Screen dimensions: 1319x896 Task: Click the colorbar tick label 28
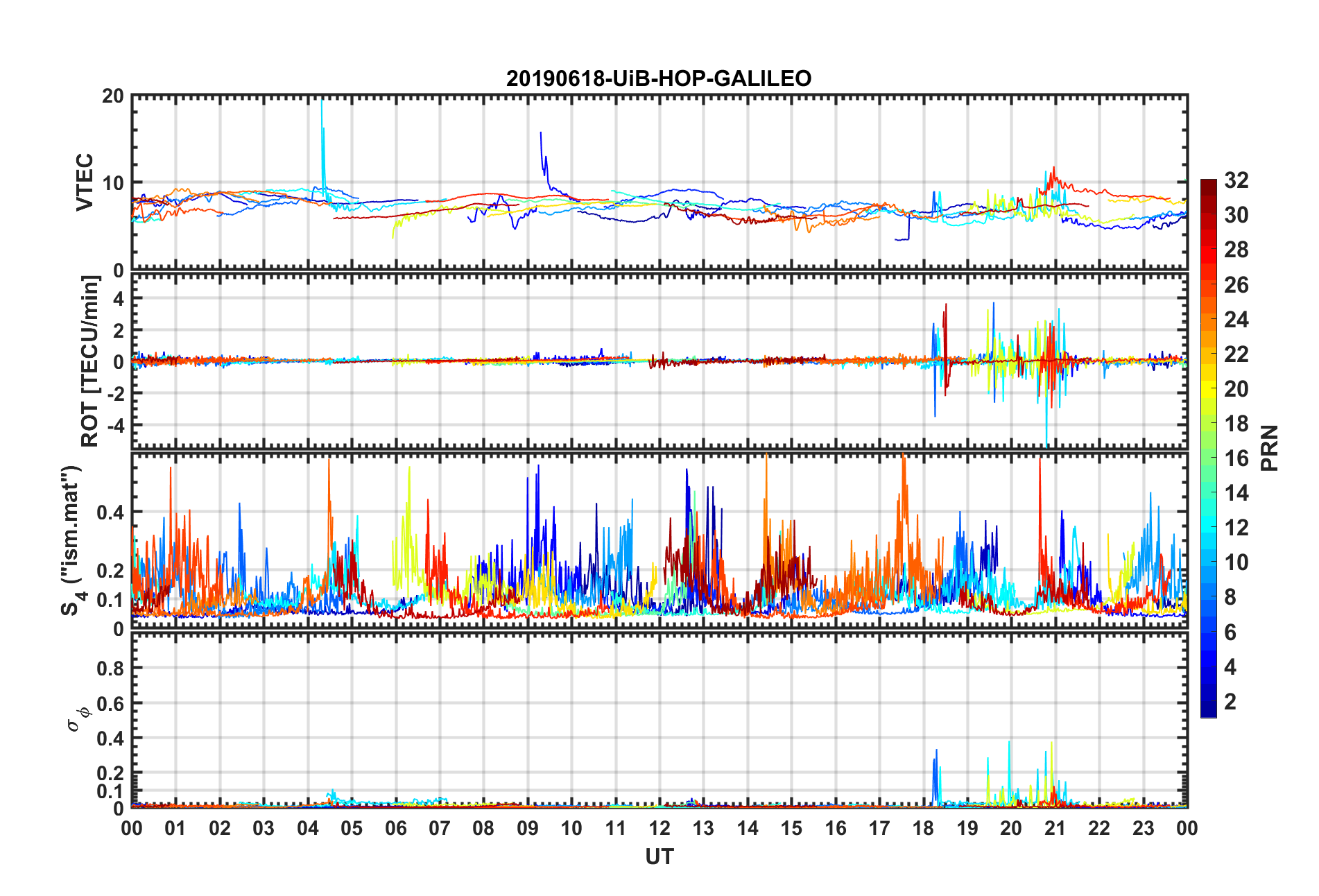click(1236, 250)
